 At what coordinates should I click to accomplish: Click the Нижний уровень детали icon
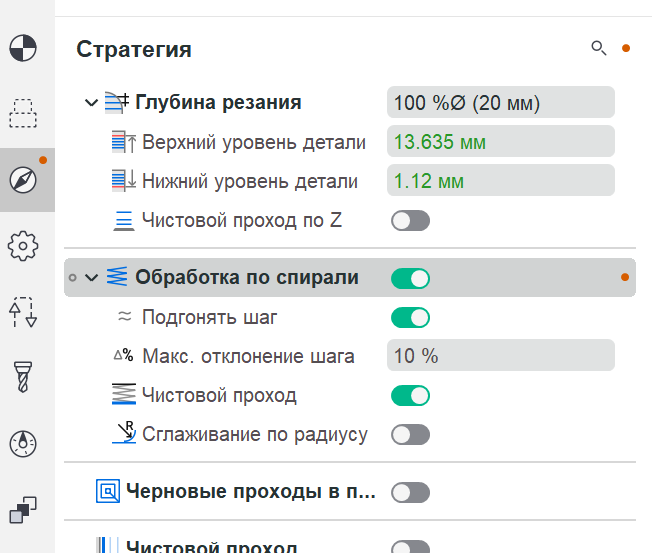(x=123, y=181)
